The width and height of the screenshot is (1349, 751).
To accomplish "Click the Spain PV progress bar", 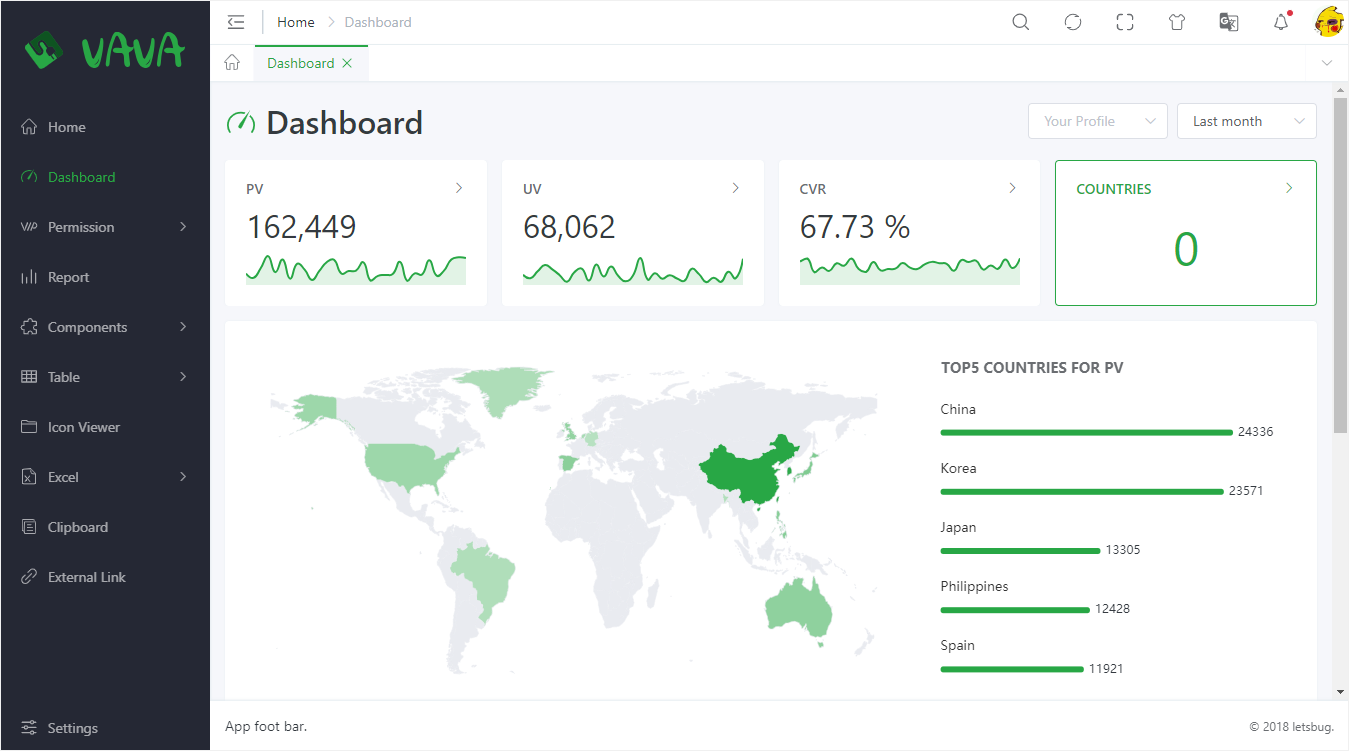I will 1012,668.
